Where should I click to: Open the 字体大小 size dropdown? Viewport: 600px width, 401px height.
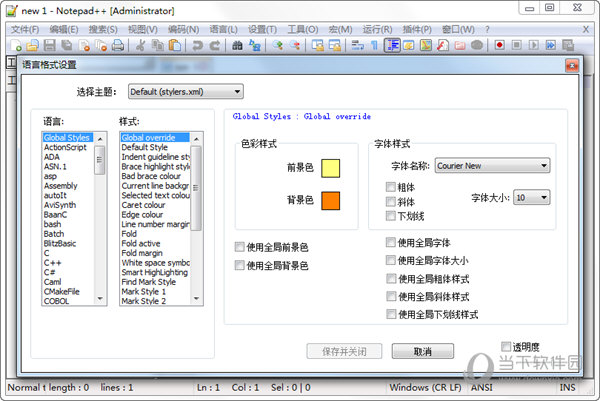pos(532,197)
